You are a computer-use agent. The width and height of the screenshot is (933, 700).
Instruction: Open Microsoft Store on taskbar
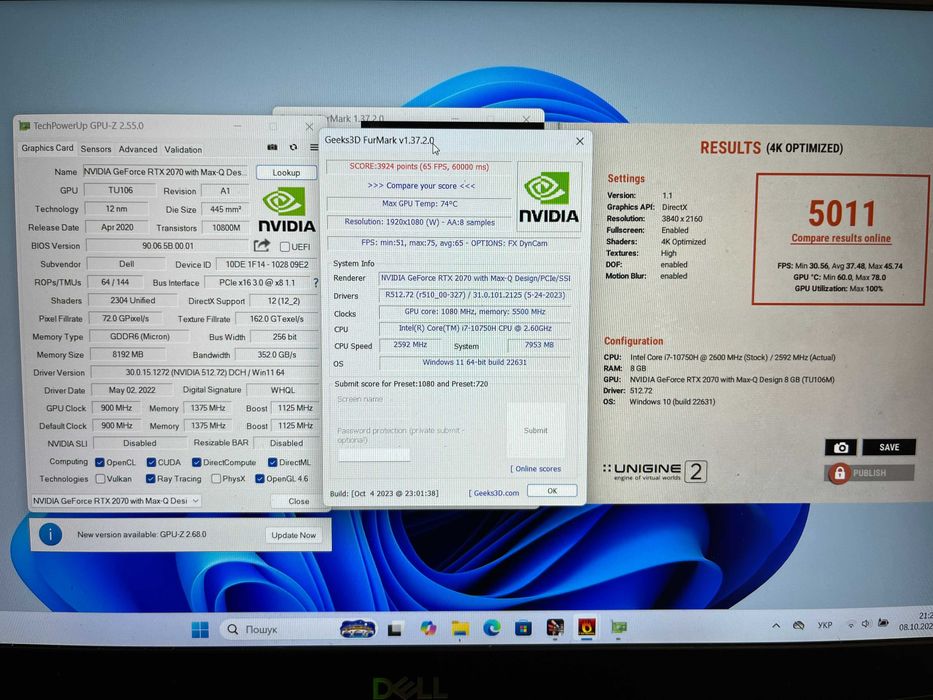[523, 627]
